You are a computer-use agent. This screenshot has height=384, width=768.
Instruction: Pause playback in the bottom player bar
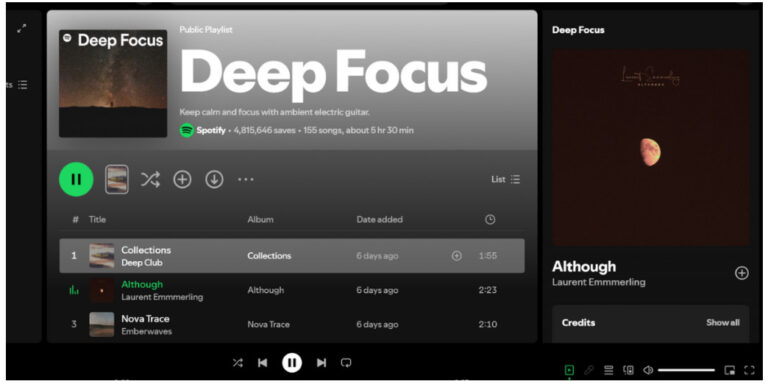coord(292,363)
